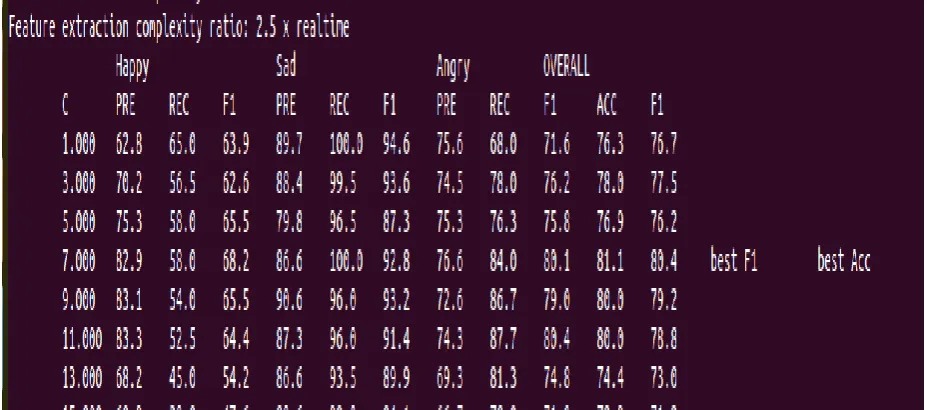This screenshot has width=927, height=410.
Task: Click the 'Feature extraction complexity ratio' line
Action: click(x=179, y=28)
